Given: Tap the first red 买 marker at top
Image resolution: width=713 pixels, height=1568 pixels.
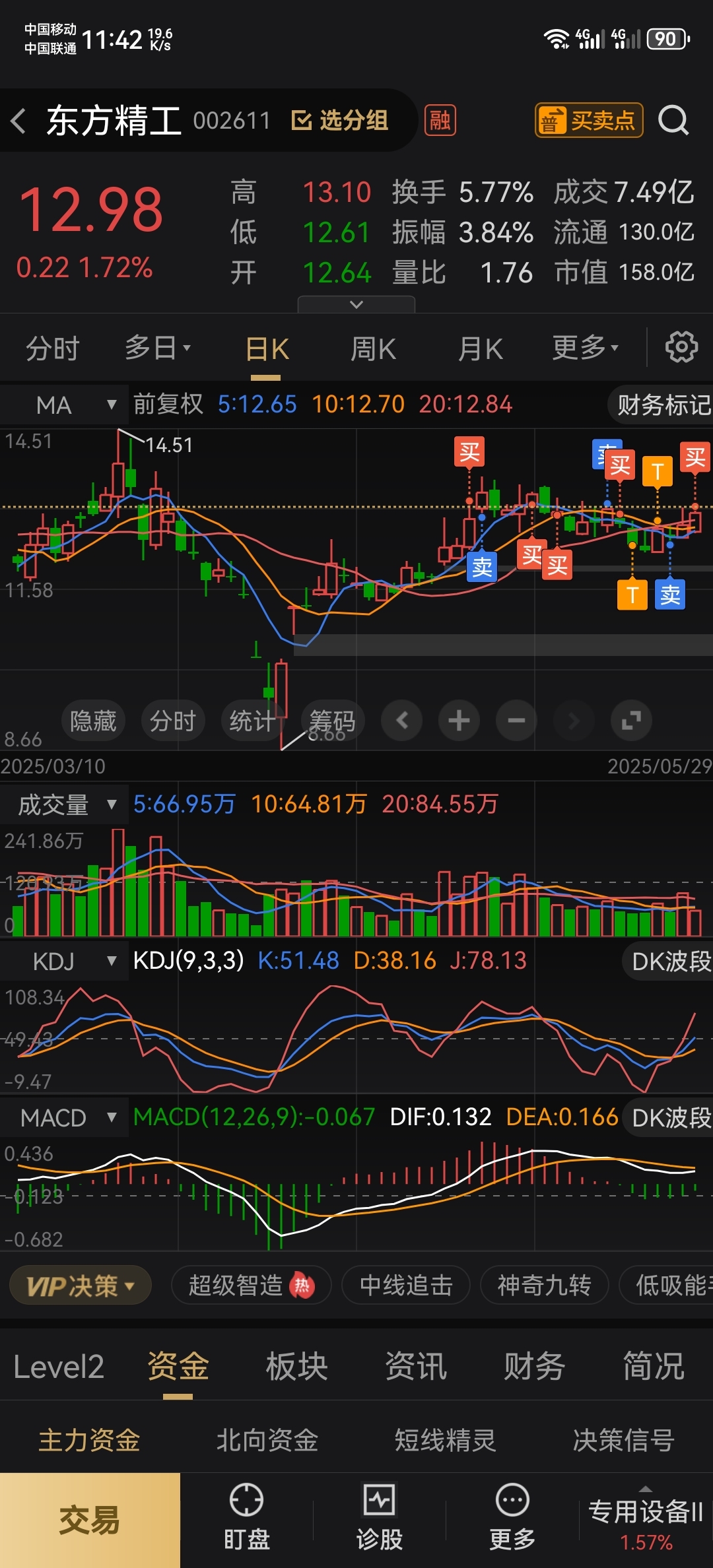Looking at the screenshot, I should pos(469,452).
